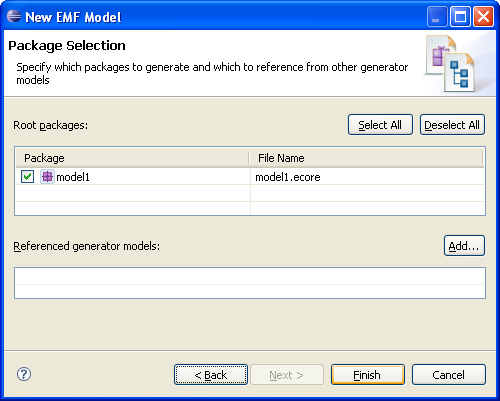Viewport: 500px width, 401px height.
Task: Click the Eclipse icon in title bar
Action: click(14, 16)
